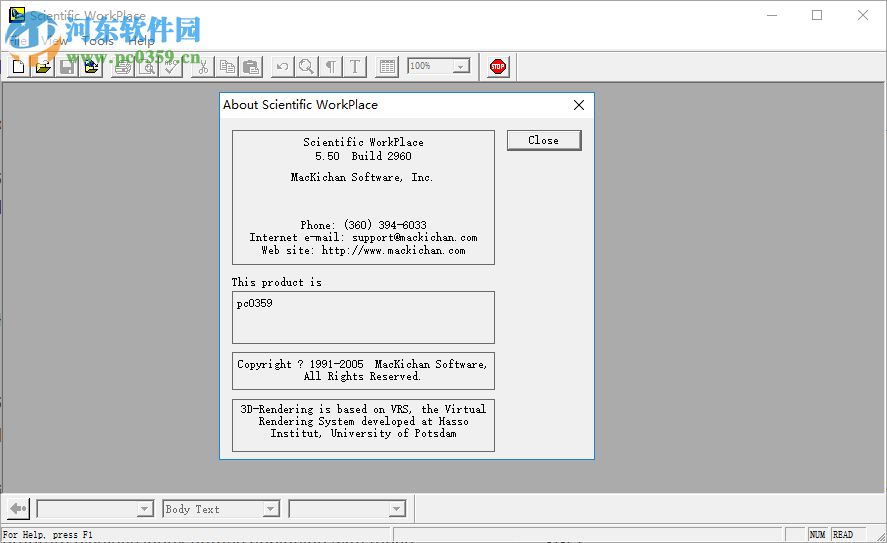The height and width of the screenshot is (543, 887).
Task: Toggle the Show Invisibles paragraph mark icon
Action: [x=330, y=67]
